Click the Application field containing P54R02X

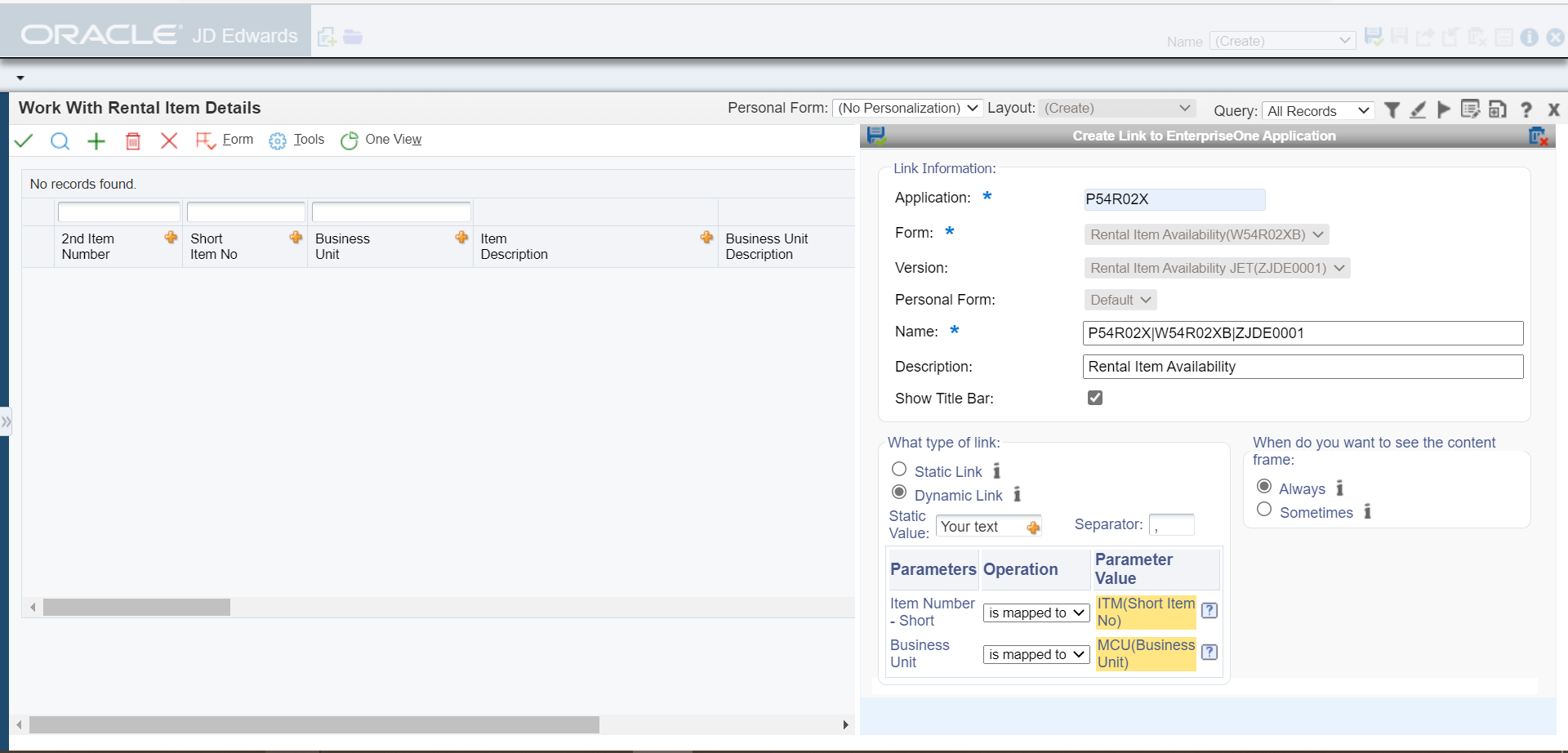point(1174,199)
